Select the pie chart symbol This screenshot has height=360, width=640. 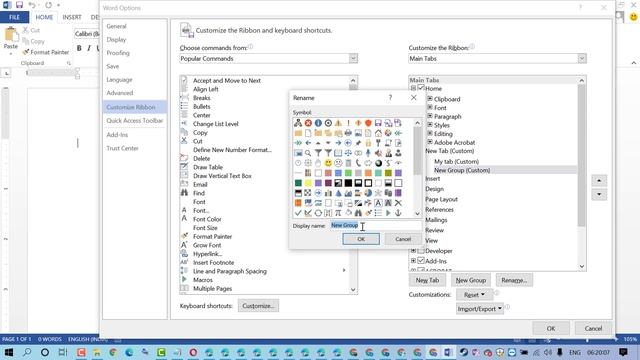368,193
